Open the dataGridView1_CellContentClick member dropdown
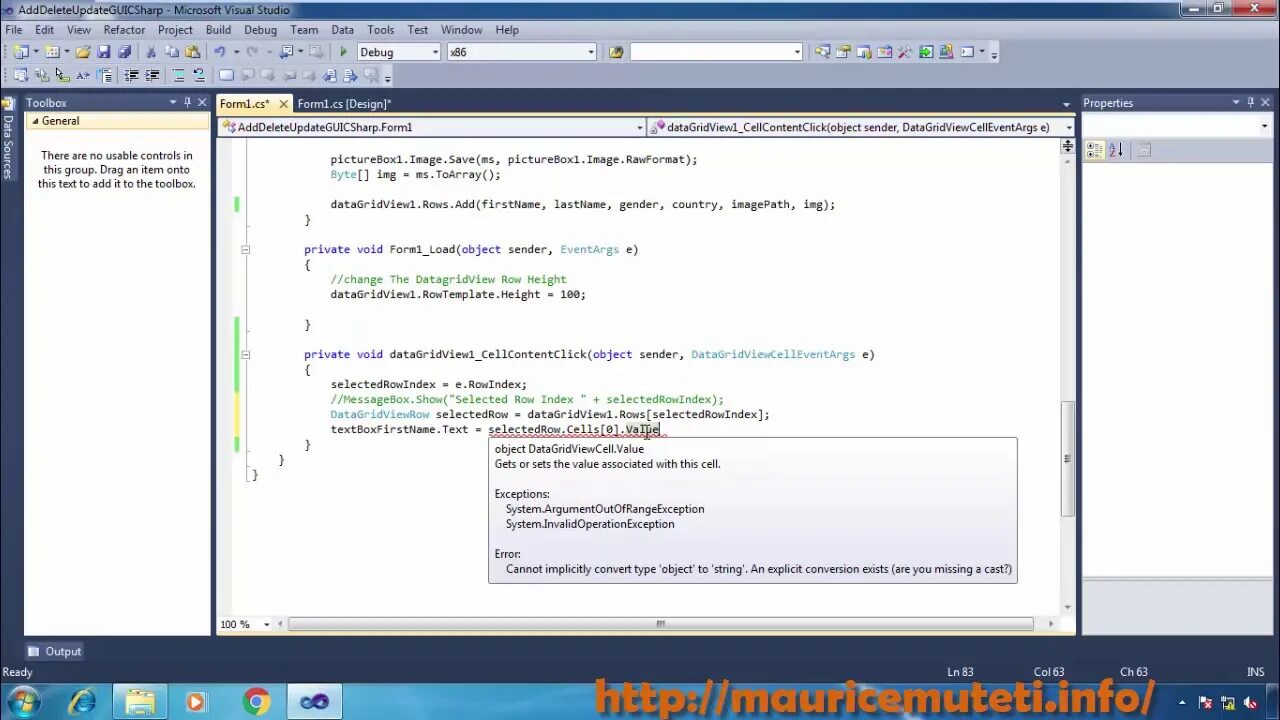Viewport: 1280px width, 720px height. coord(1068,127)
